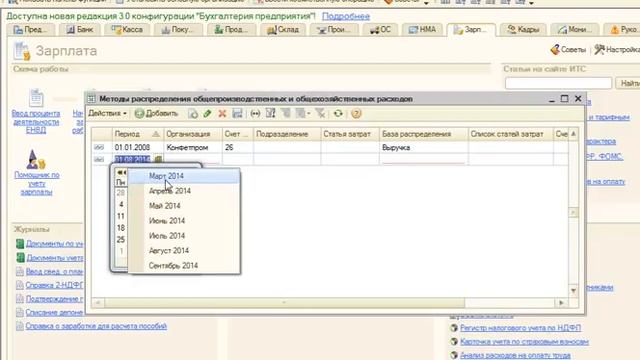Screen dimensions: 640x360
Task: Open the Действия dropdown menu
Action: 107,113
